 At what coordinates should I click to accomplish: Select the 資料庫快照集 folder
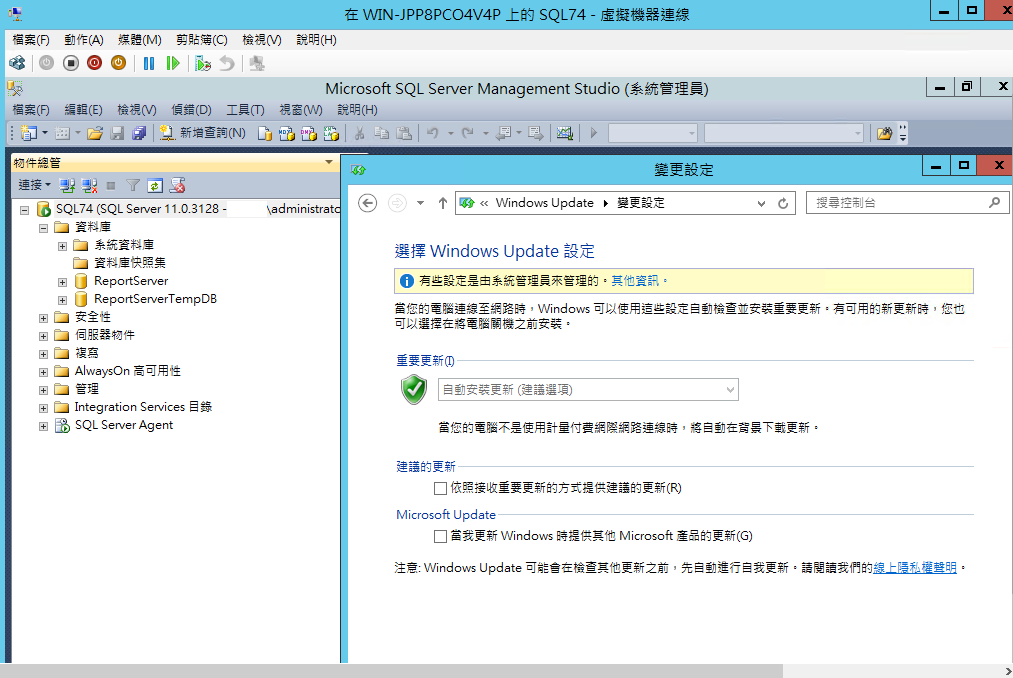(130, 262)
